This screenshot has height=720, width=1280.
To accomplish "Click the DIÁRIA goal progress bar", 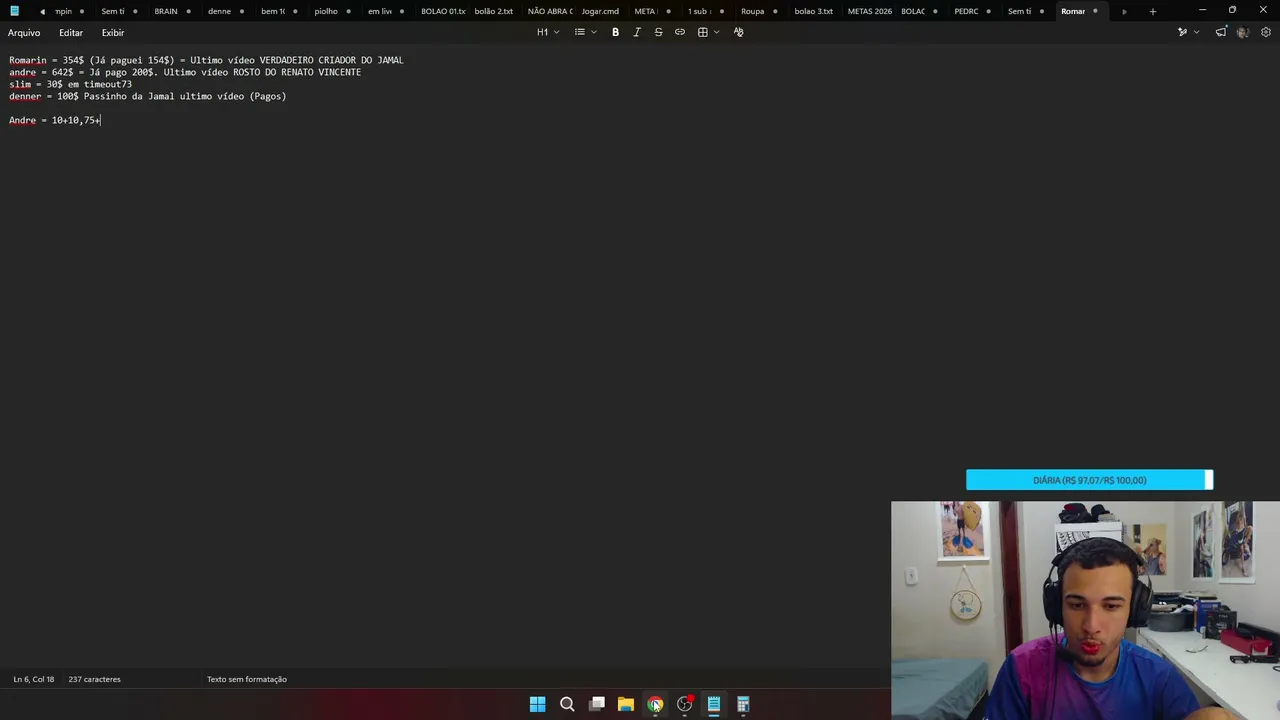I will point(1089,480).
